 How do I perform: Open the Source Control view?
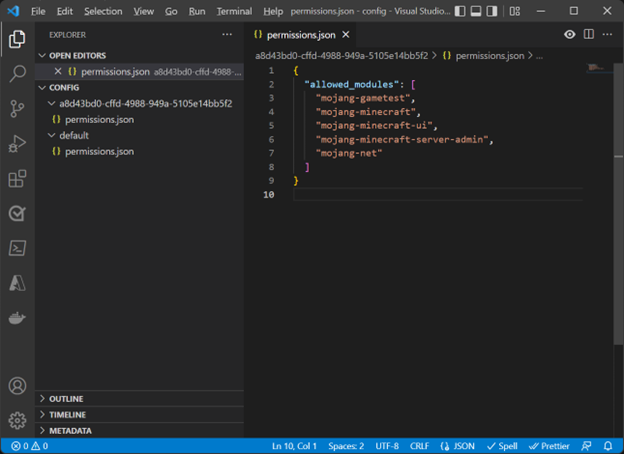pyautogui.click(x=17, y=109)
